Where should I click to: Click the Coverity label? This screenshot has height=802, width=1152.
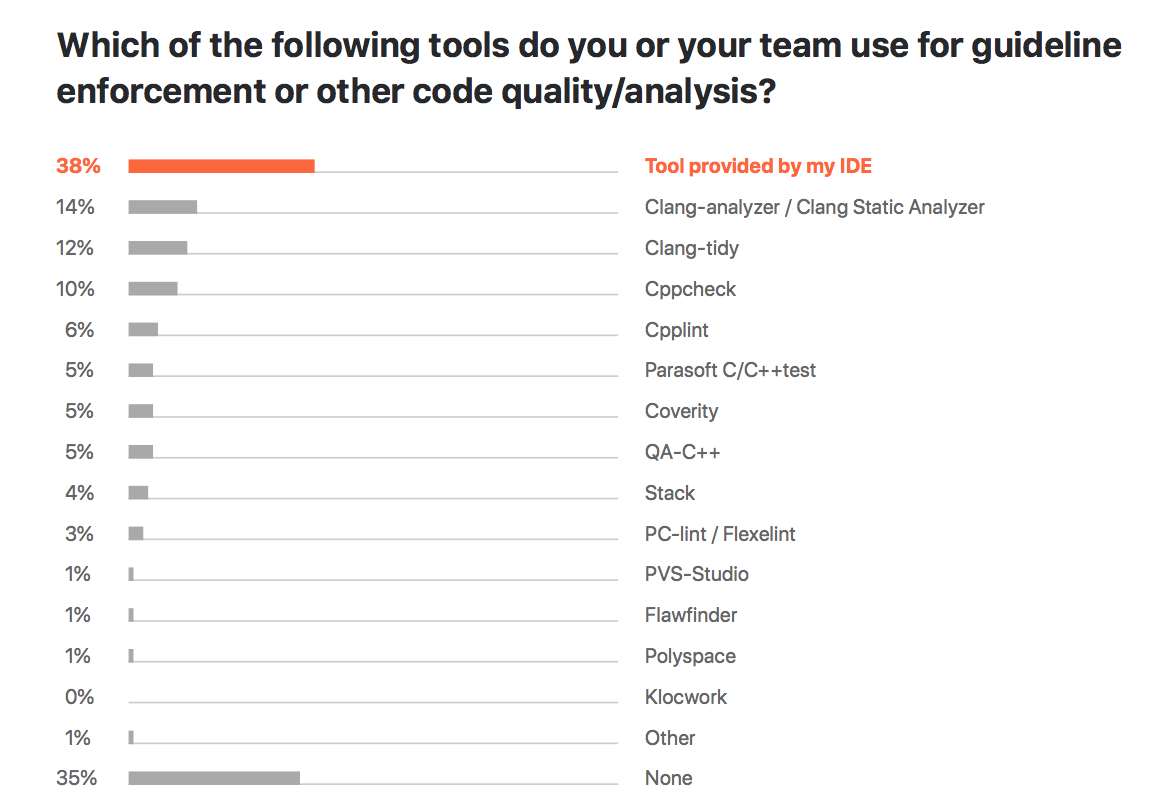[x=681, y=411]
